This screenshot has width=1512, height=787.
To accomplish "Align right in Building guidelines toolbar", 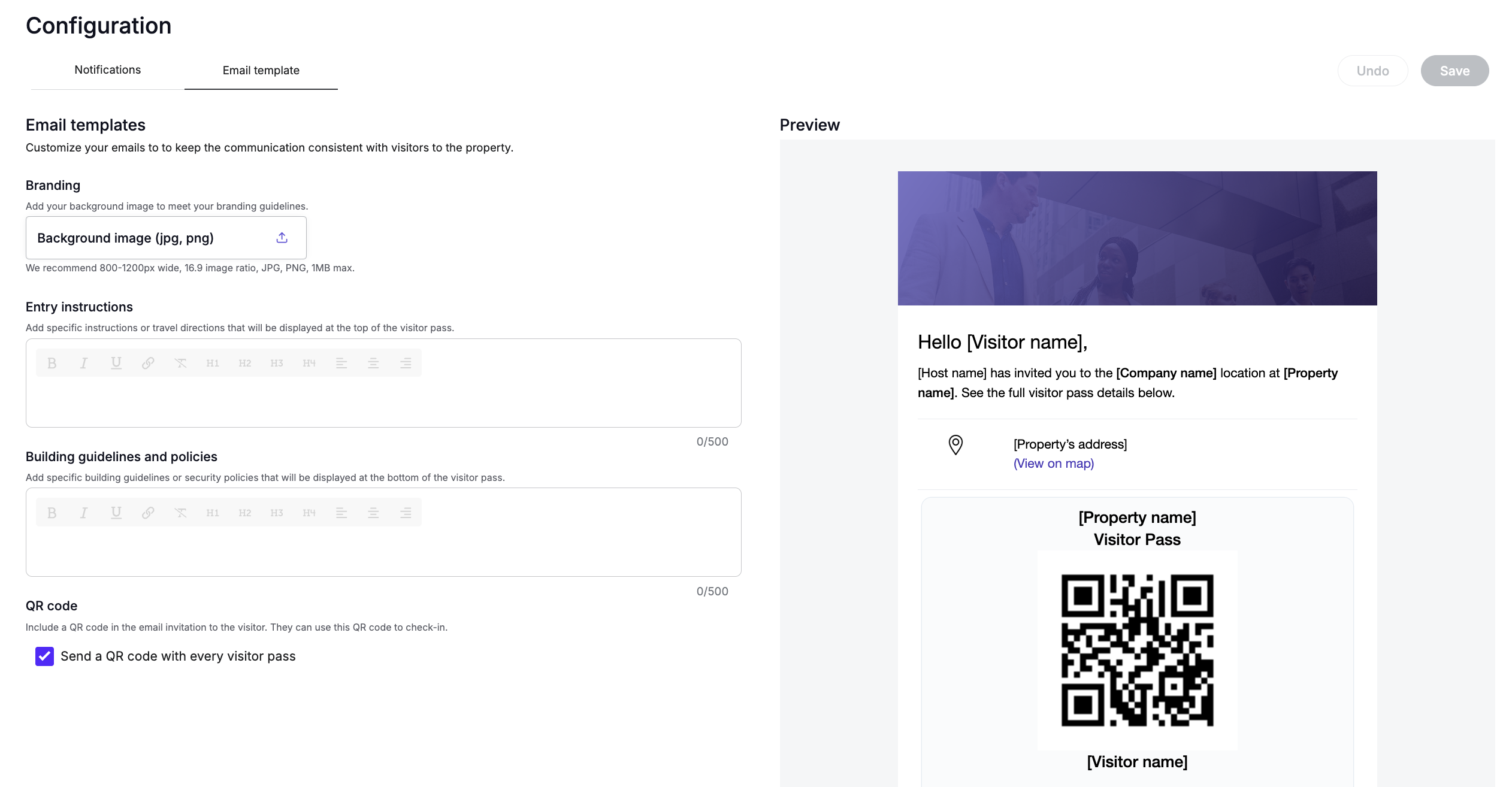I will 406,513.
